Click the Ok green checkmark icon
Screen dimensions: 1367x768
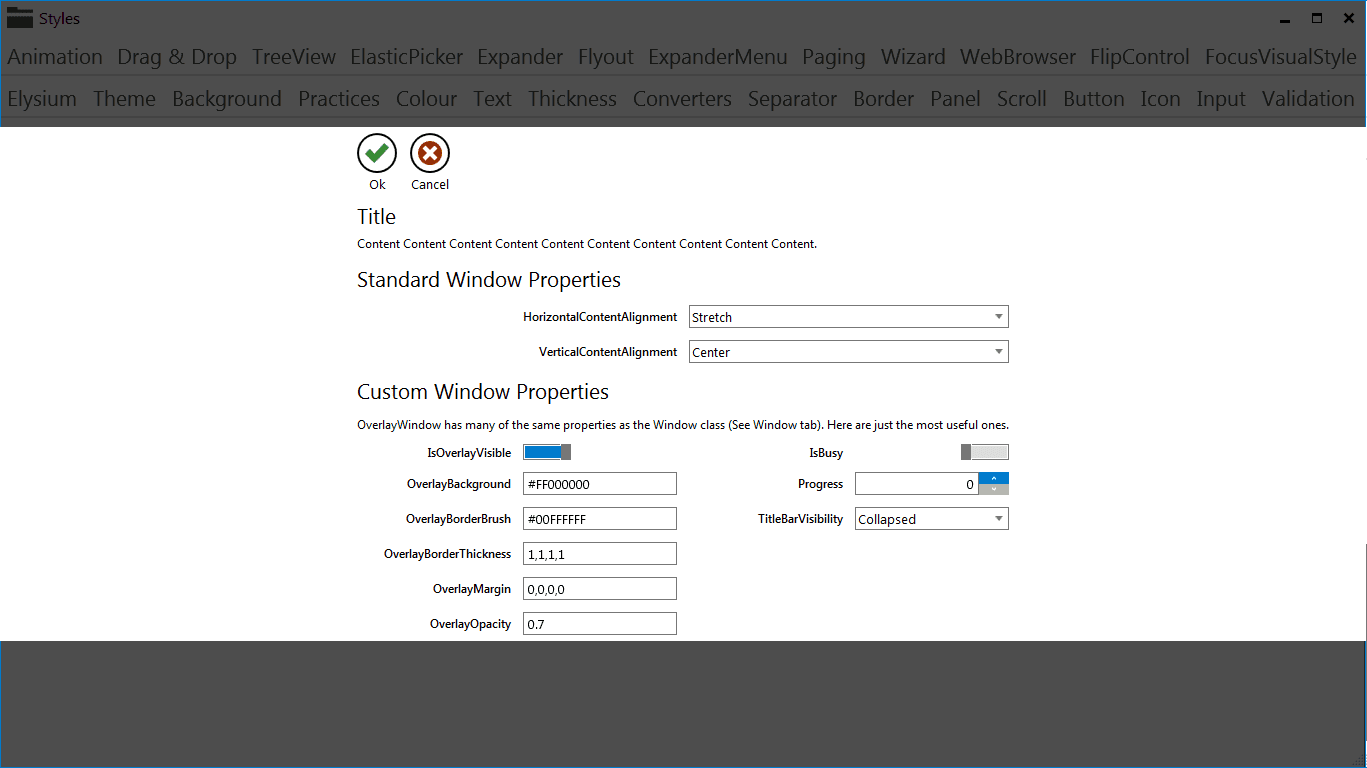click(x=377, y=152)
